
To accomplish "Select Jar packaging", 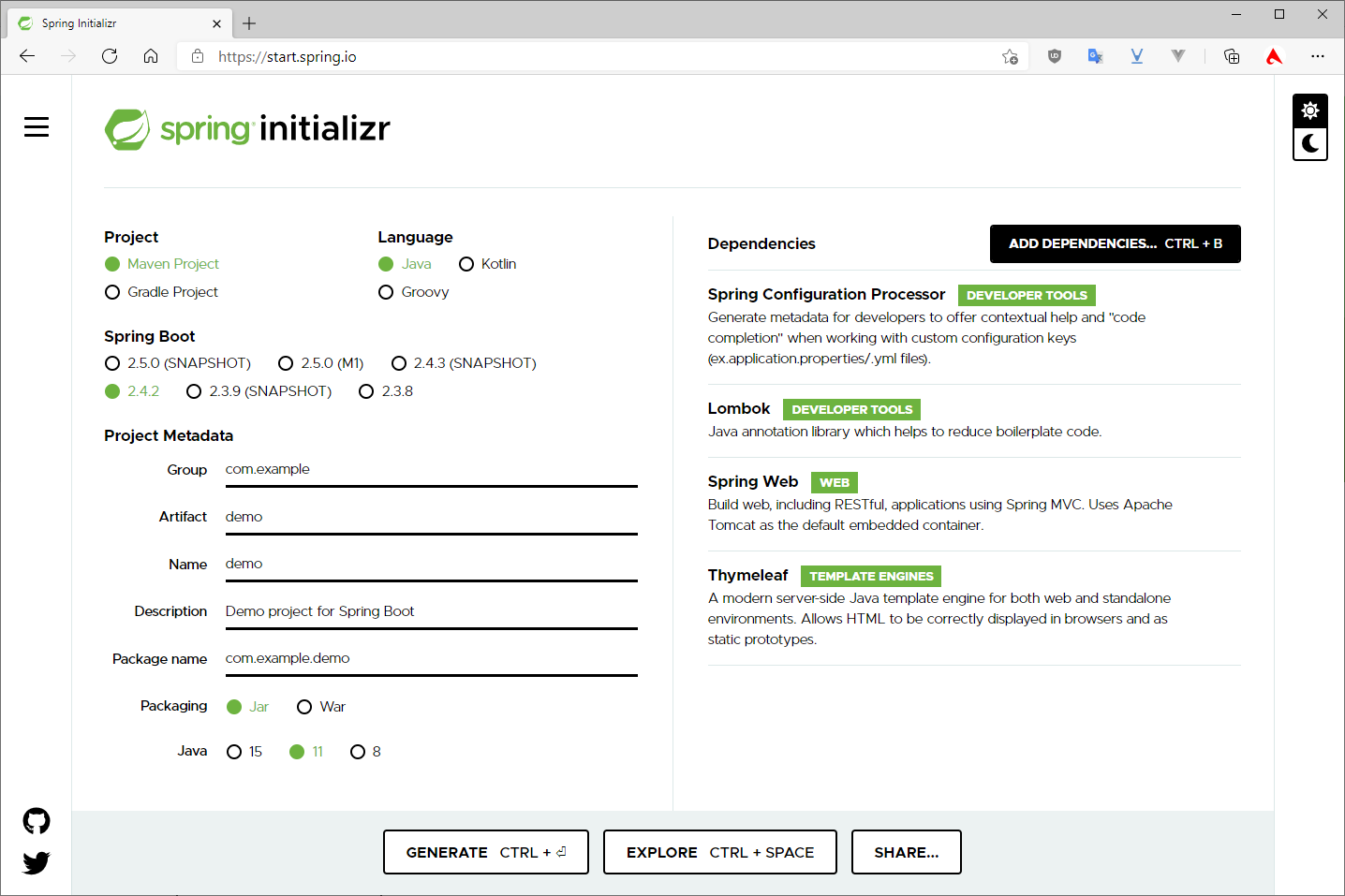I will [x=248, y=707].
